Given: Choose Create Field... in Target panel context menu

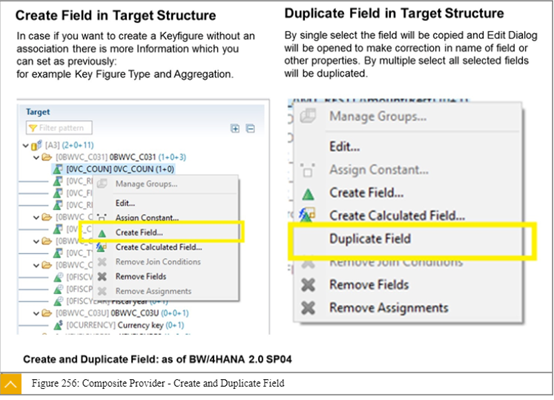Looking at the screenshot, I should click(139, 233).
